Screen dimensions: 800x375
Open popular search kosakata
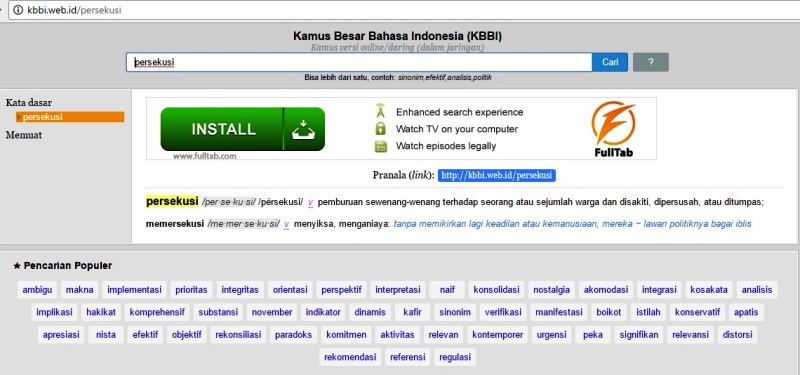[709, 290]
